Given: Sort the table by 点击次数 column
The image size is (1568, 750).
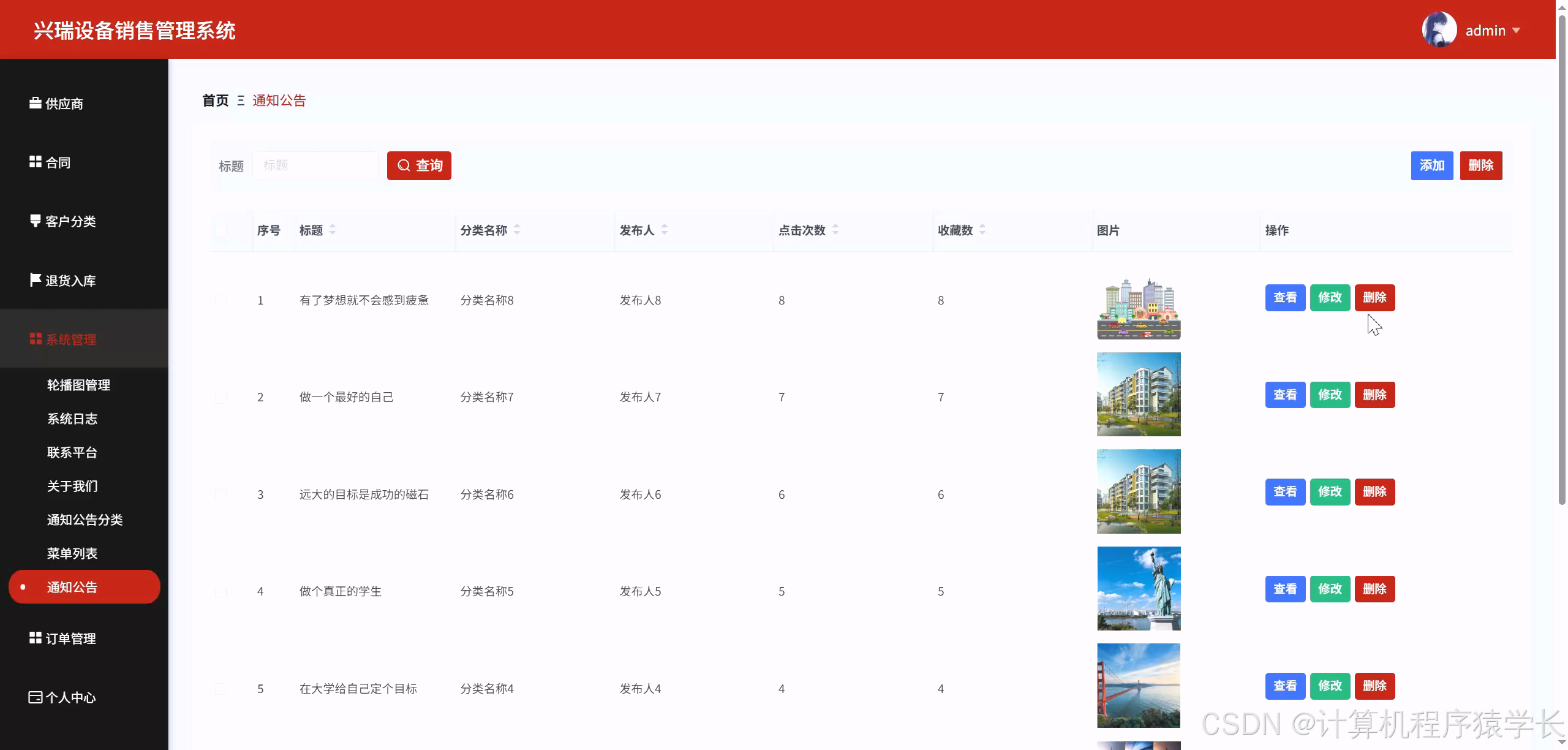Looking at the screenshot, I should pos(835,230).
